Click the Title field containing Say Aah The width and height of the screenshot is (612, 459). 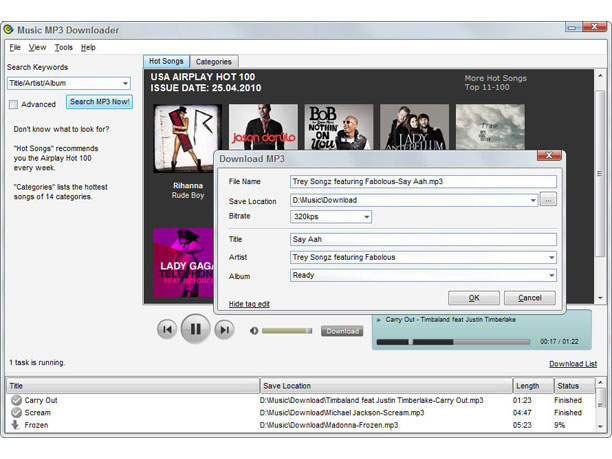tap(423, 239)
